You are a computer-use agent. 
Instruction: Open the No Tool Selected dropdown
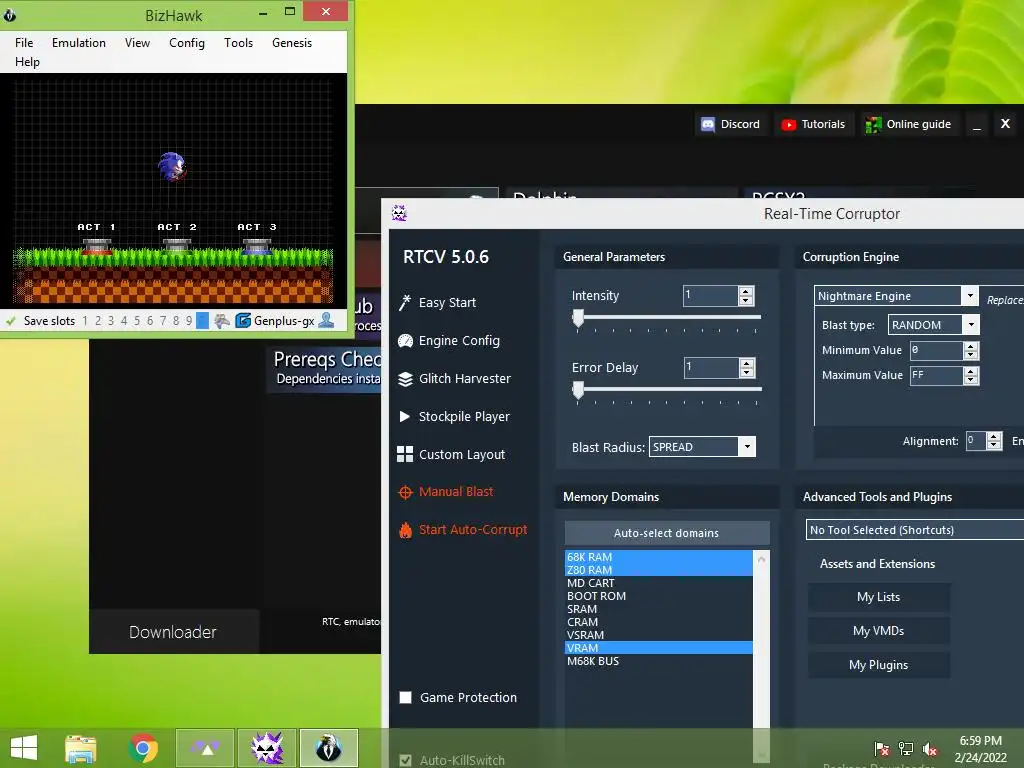914,530
